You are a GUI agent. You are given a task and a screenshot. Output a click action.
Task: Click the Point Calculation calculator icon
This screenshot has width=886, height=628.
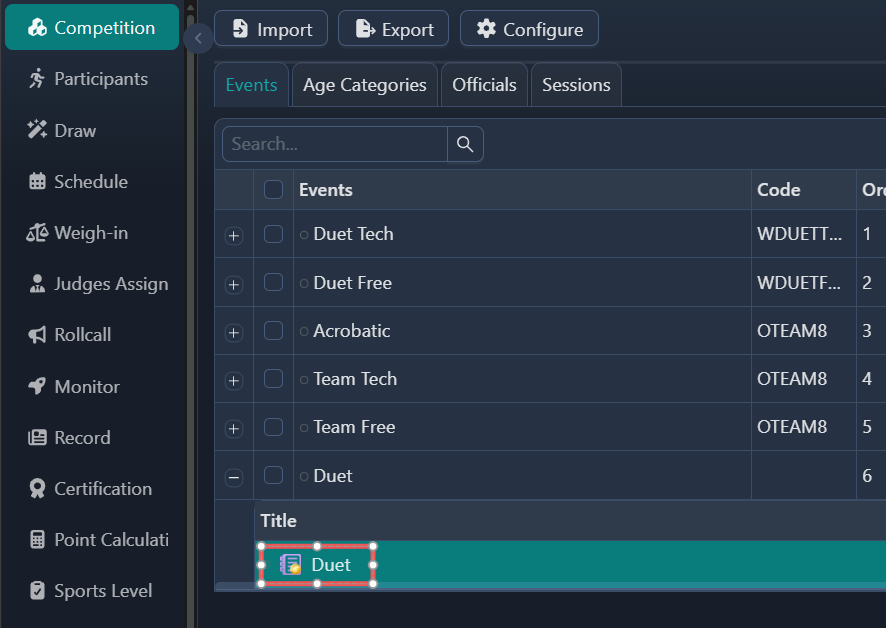click(37, 540)
